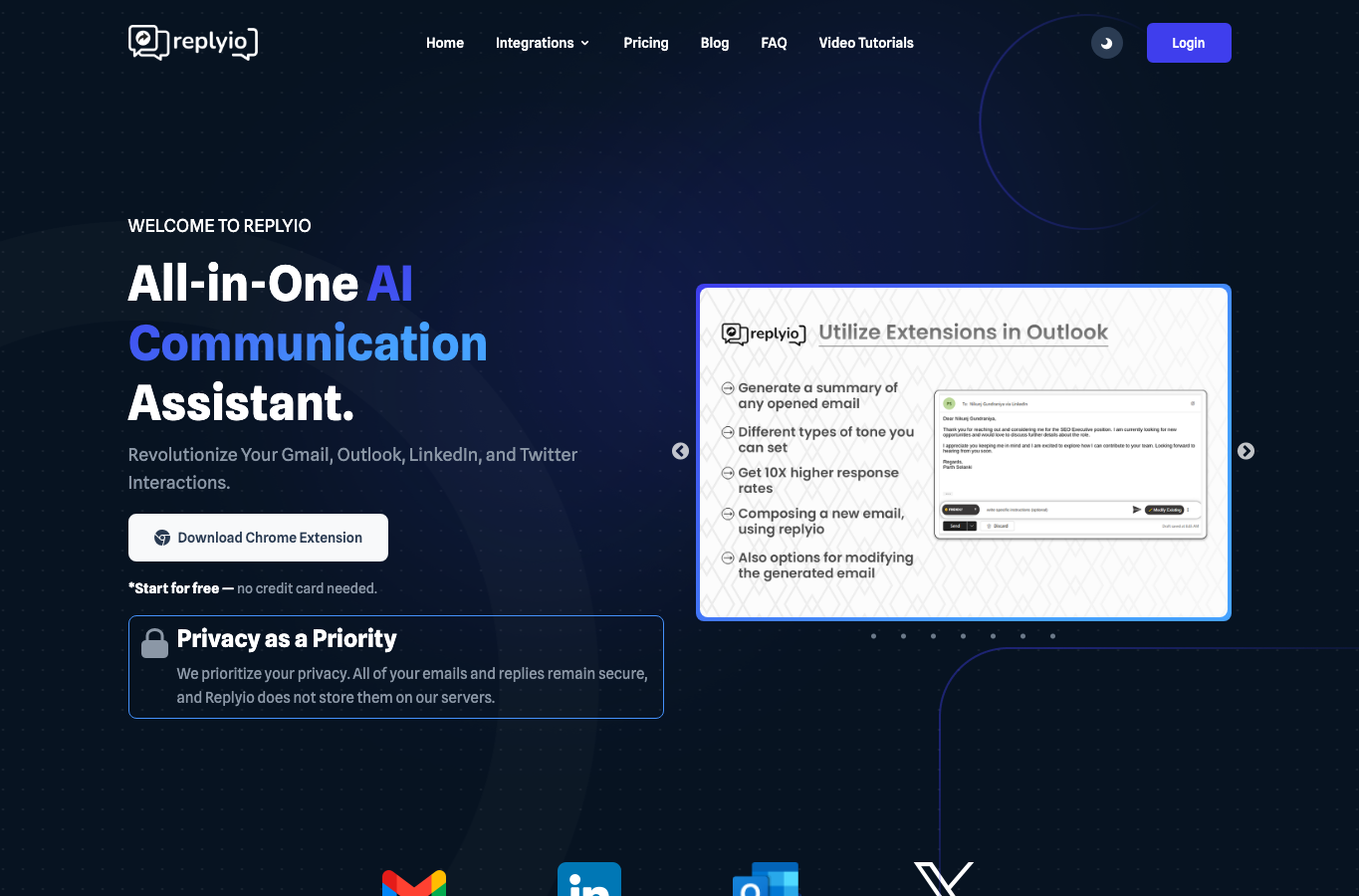Click 'Also options for modifying' bullet
This screenshot has height=896, width=1359.
coord(817,564)
